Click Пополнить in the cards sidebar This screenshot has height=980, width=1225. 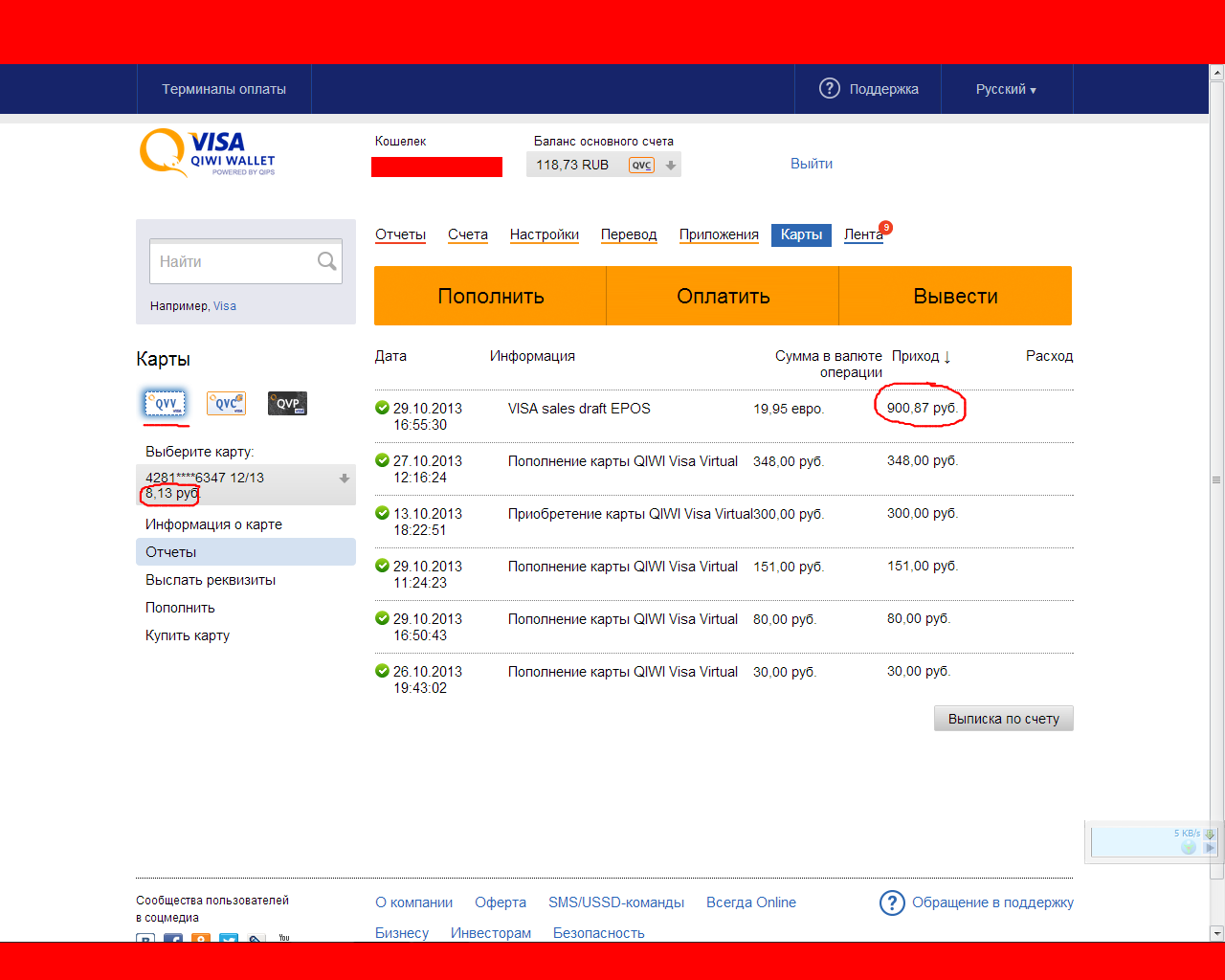point(180,608)
